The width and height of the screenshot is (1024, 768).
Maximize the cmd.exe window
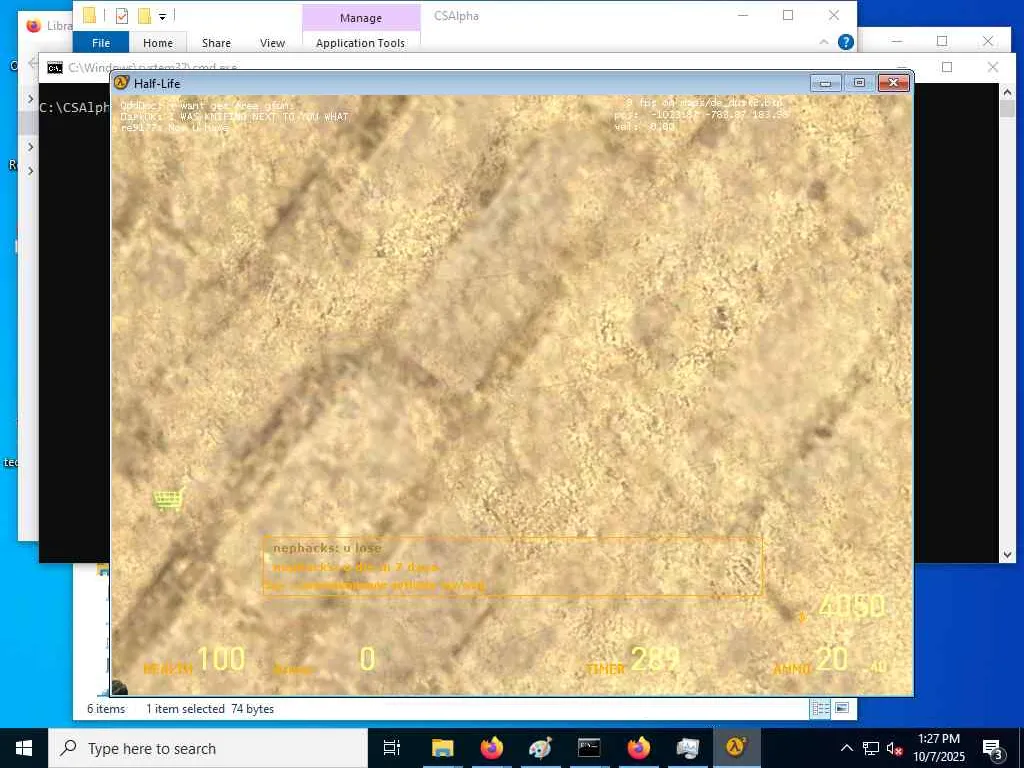947,67
